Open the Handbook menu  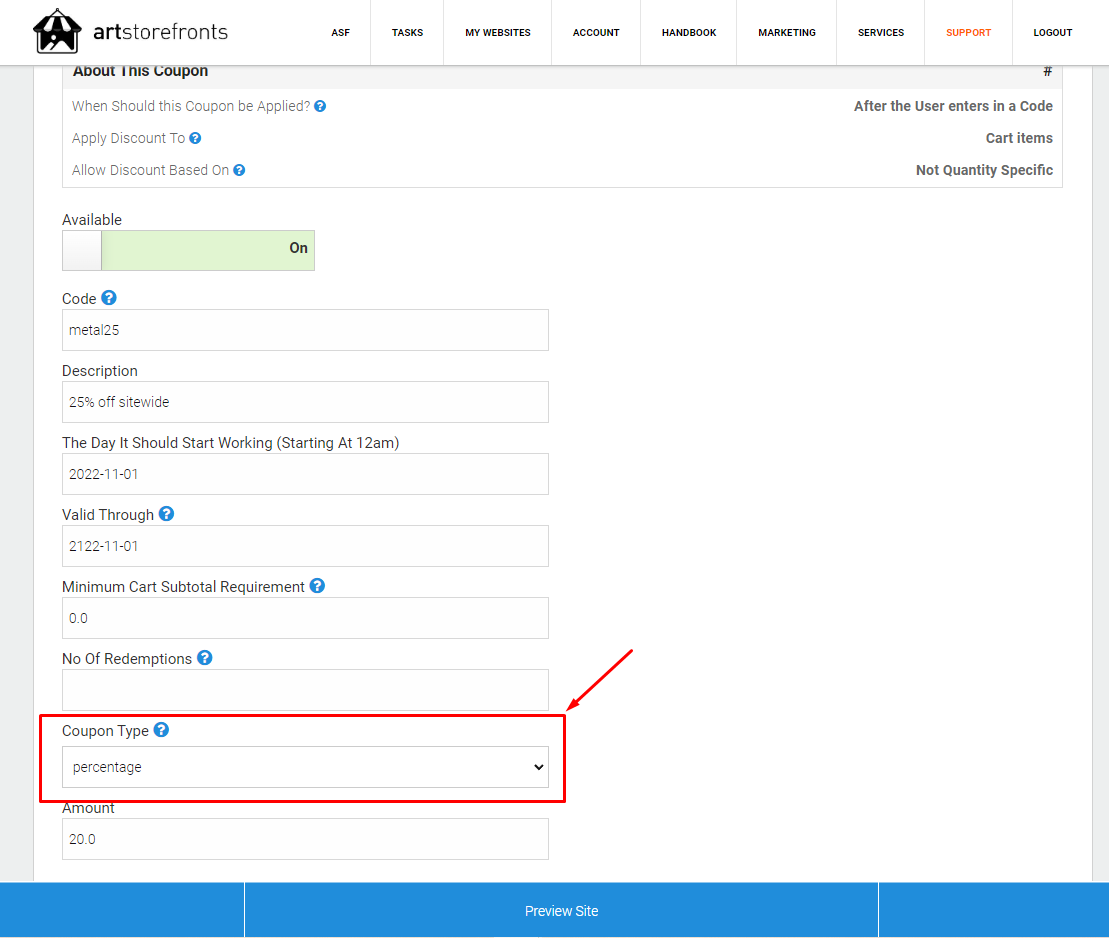(x=689, y=33)
